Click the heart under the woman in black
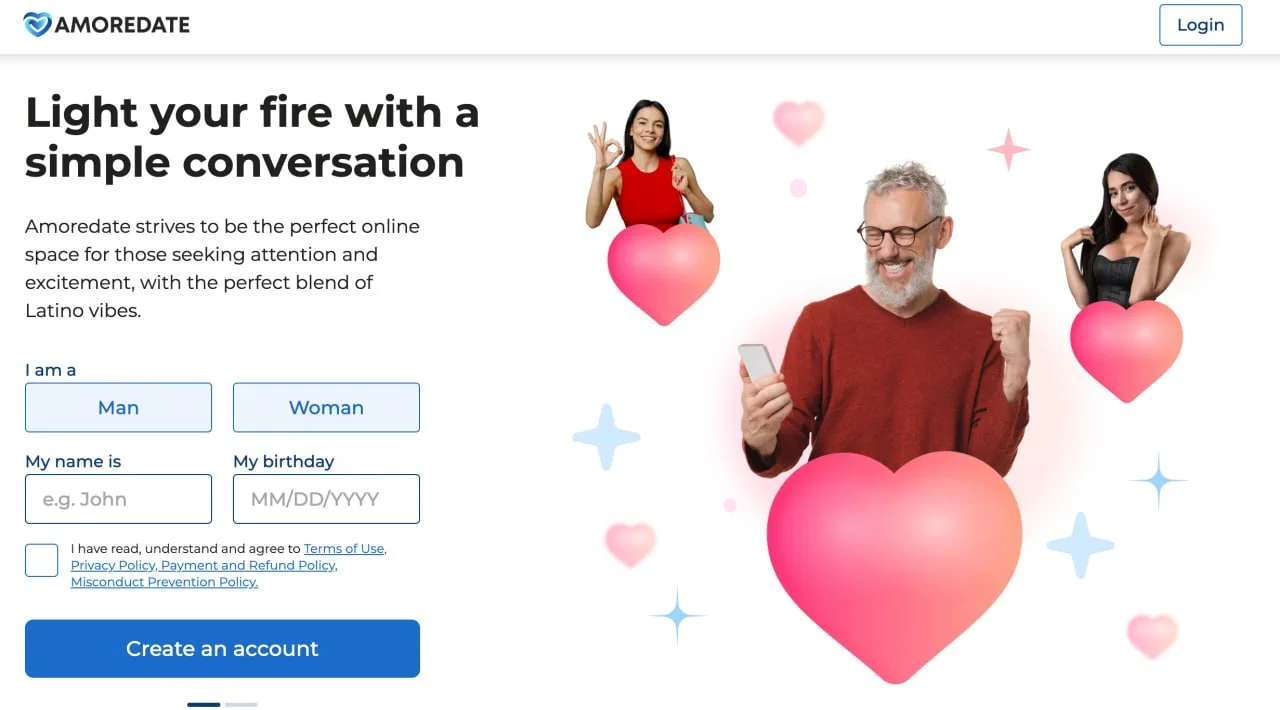This screenshot has width=1280, height=710. 1126,350
